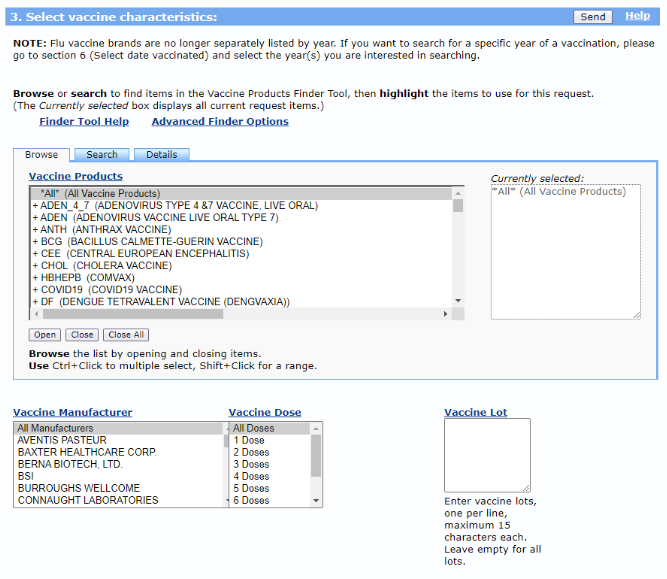Click the Send button

[592, 17]
